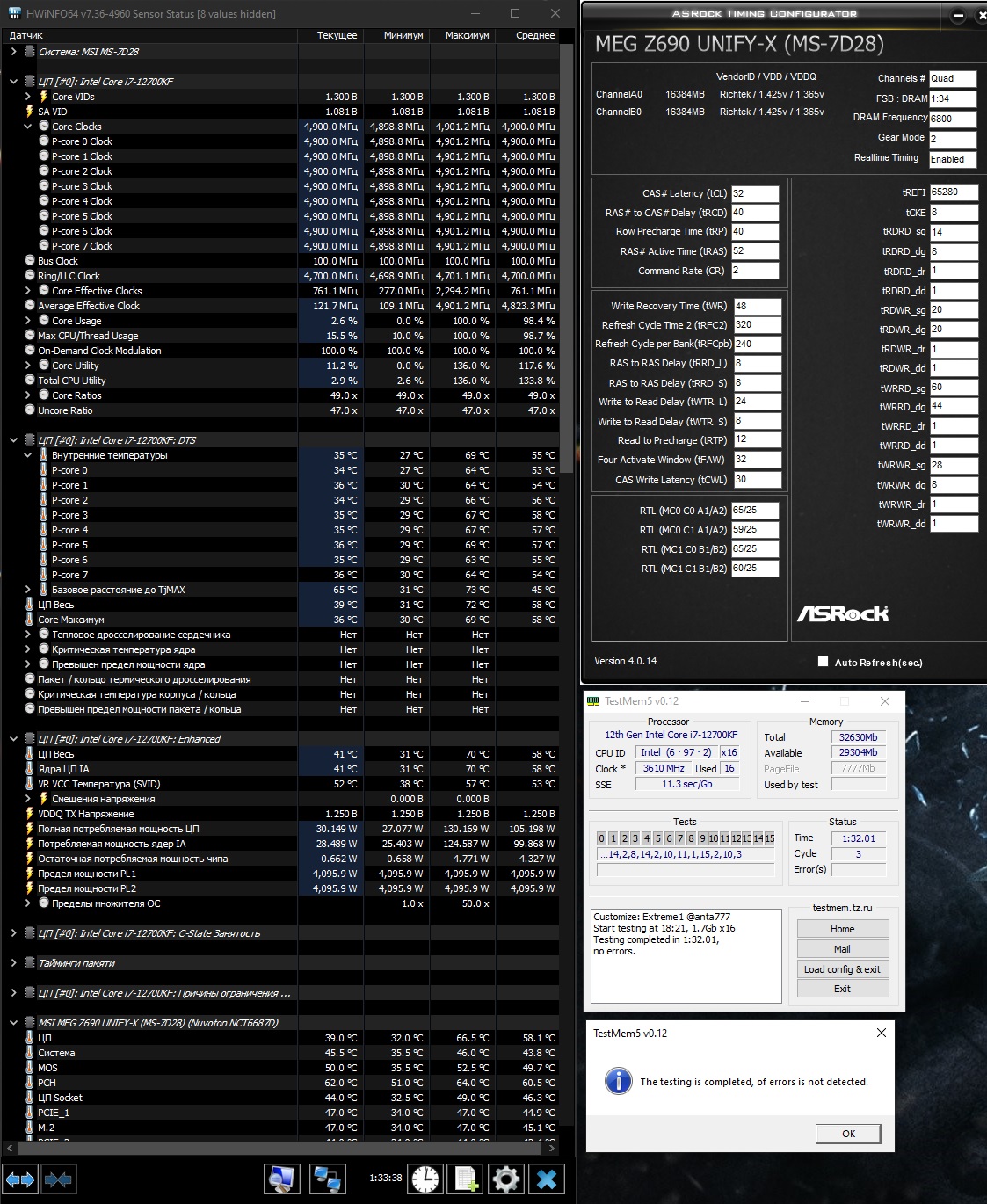Click the TestMem5 window title icon
The width and height of the screenshot is (987, 1204).
tap(593, 701)
